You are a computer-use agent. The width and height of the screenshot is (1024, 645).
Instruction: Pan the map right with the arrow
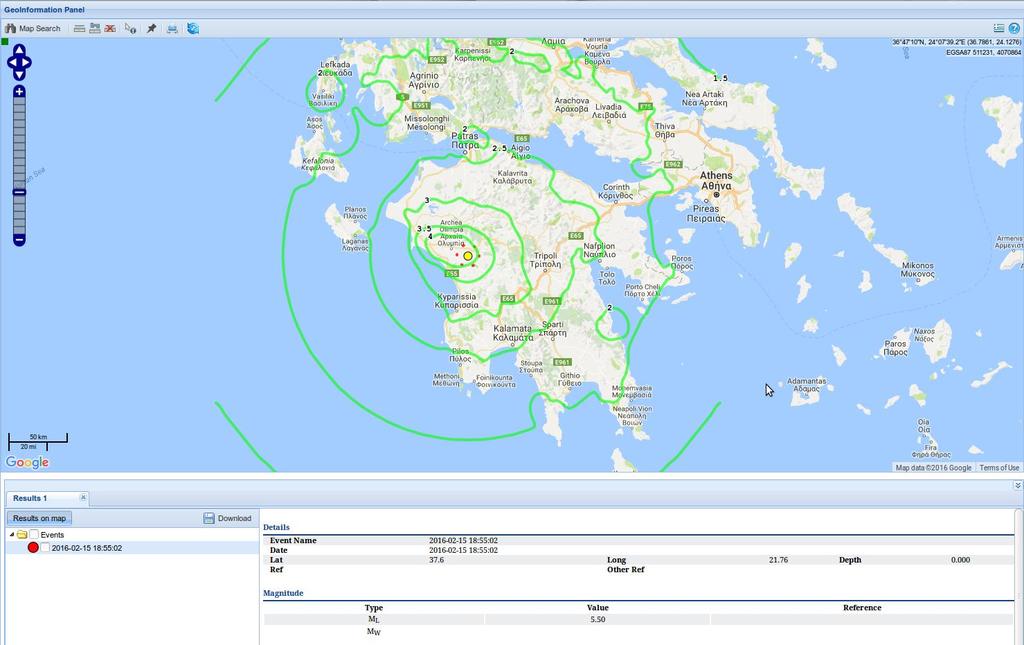pyautogui.click(x=27, y=63)
